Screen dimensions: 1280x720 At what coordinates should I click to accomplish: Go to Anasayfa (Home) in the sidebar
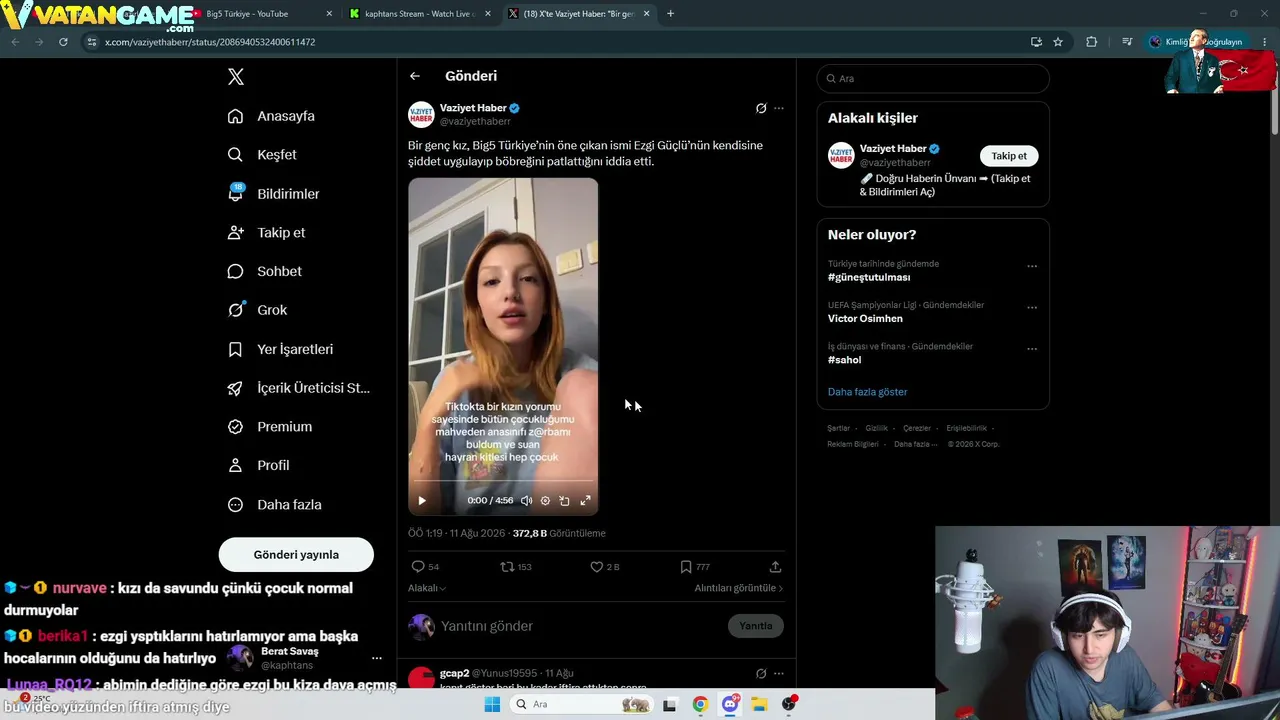coord(271,116)
